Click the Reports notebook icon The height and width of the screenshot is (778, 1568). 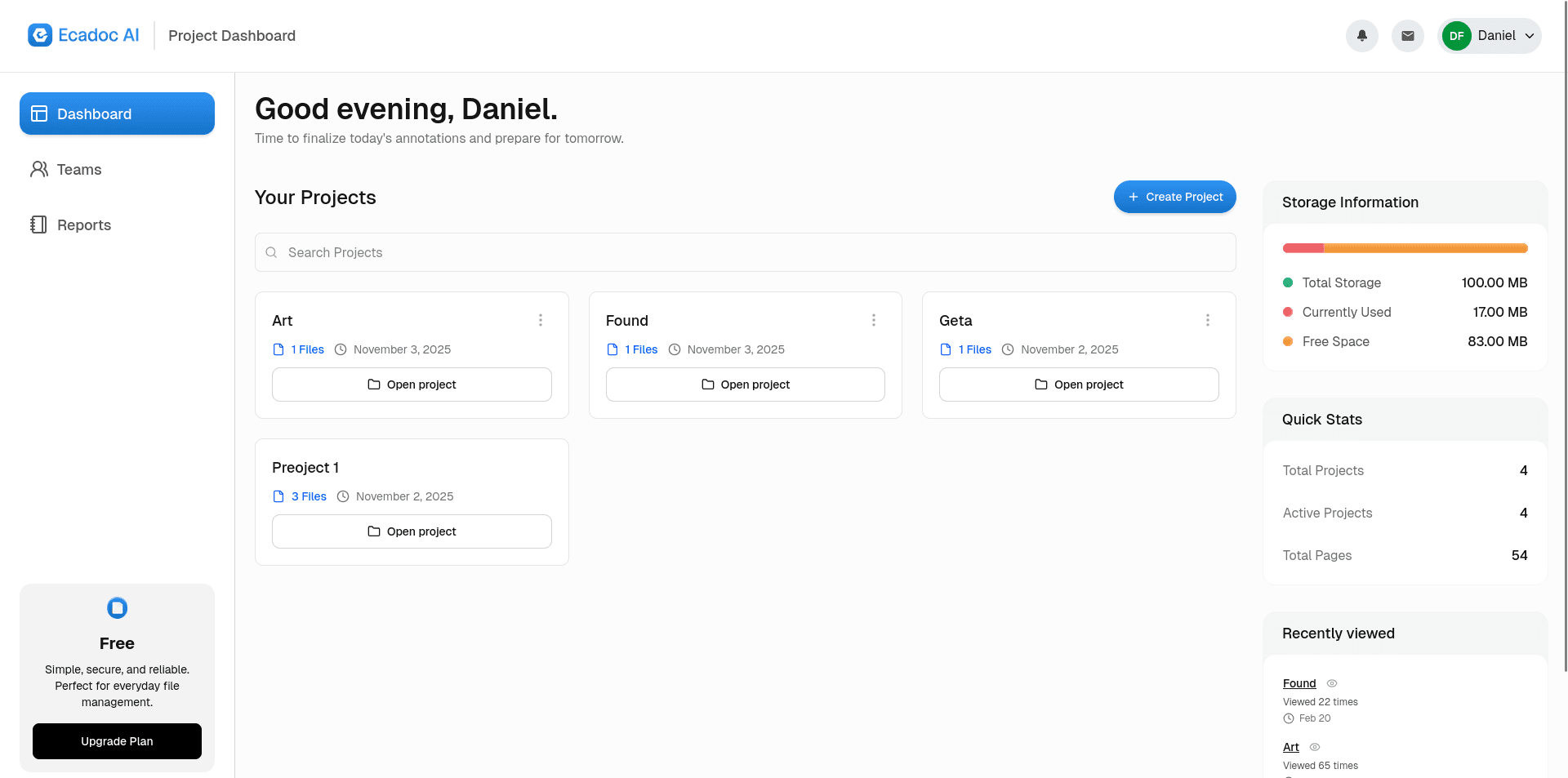point(39,225)
